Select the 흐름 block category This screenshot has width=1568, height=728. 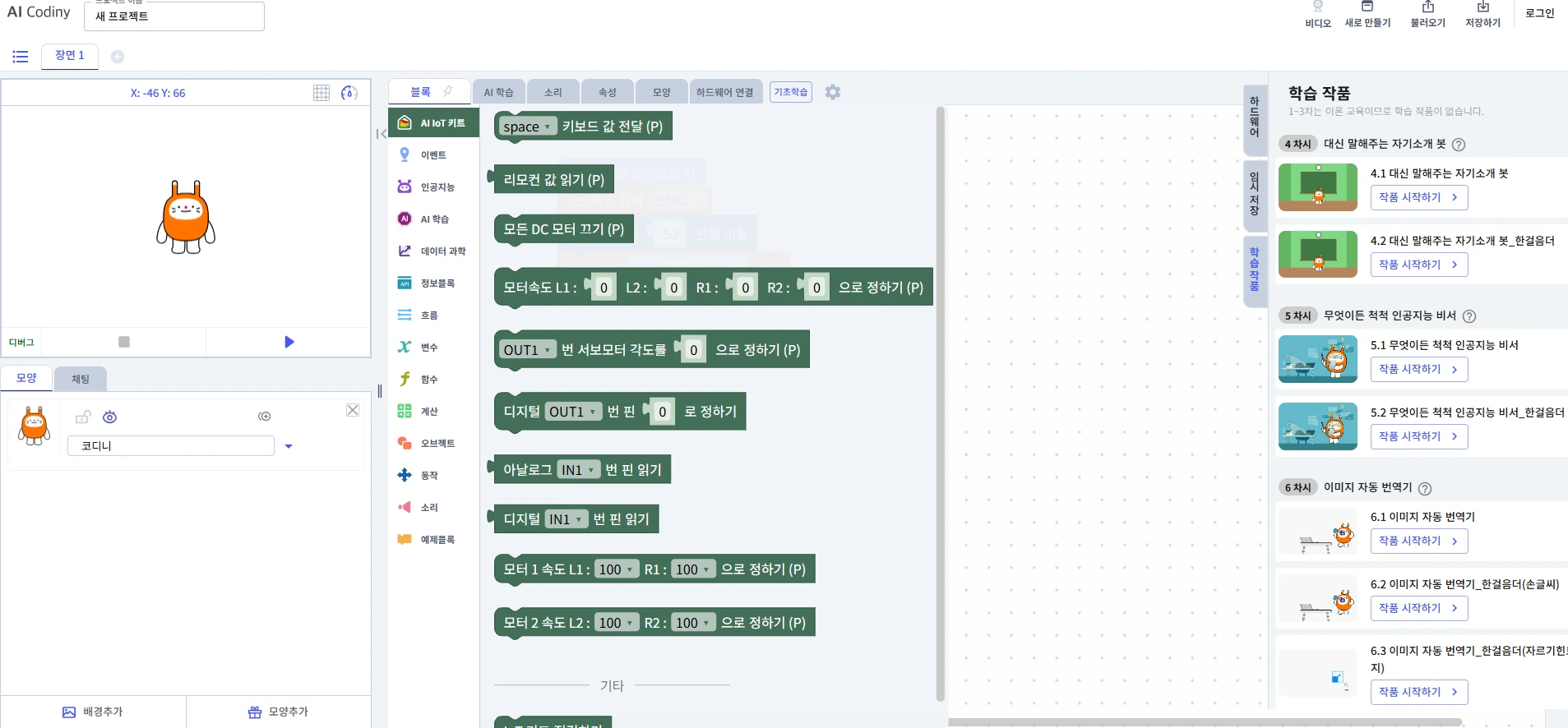[433, 316]
